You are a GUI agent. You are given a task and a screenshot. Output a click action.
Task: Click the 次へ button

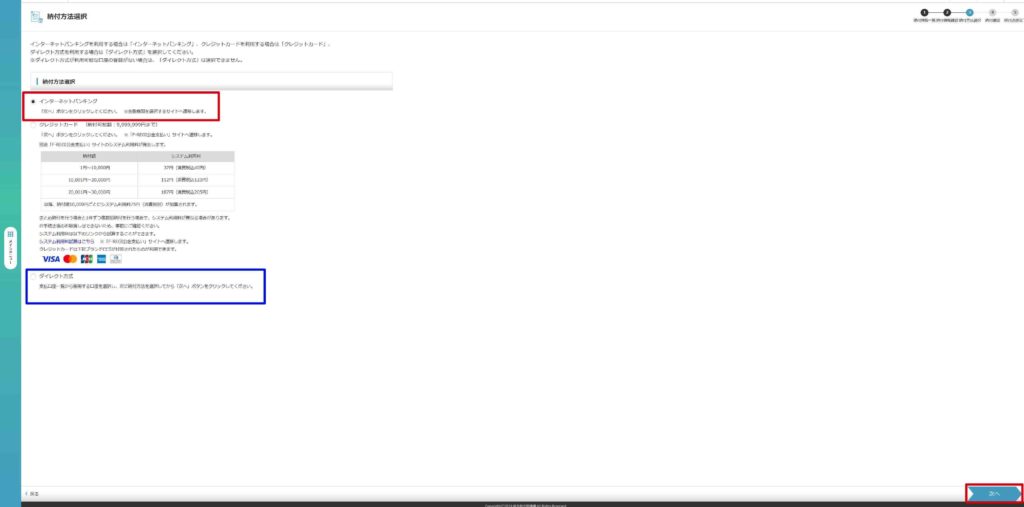[x=993, y=493]
